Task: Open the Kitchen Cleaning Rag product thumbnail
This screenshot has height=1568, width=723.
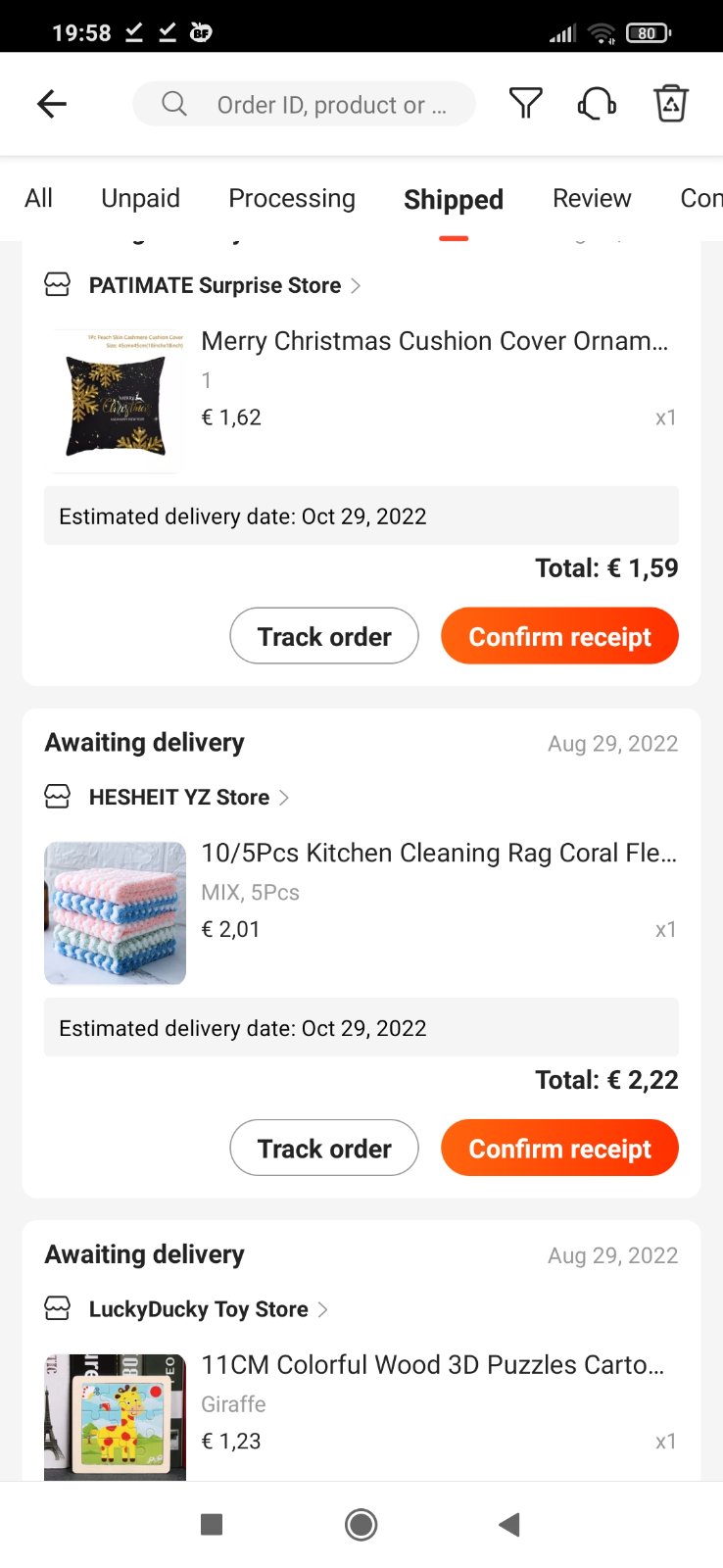Action: click(x=116, y=912)
